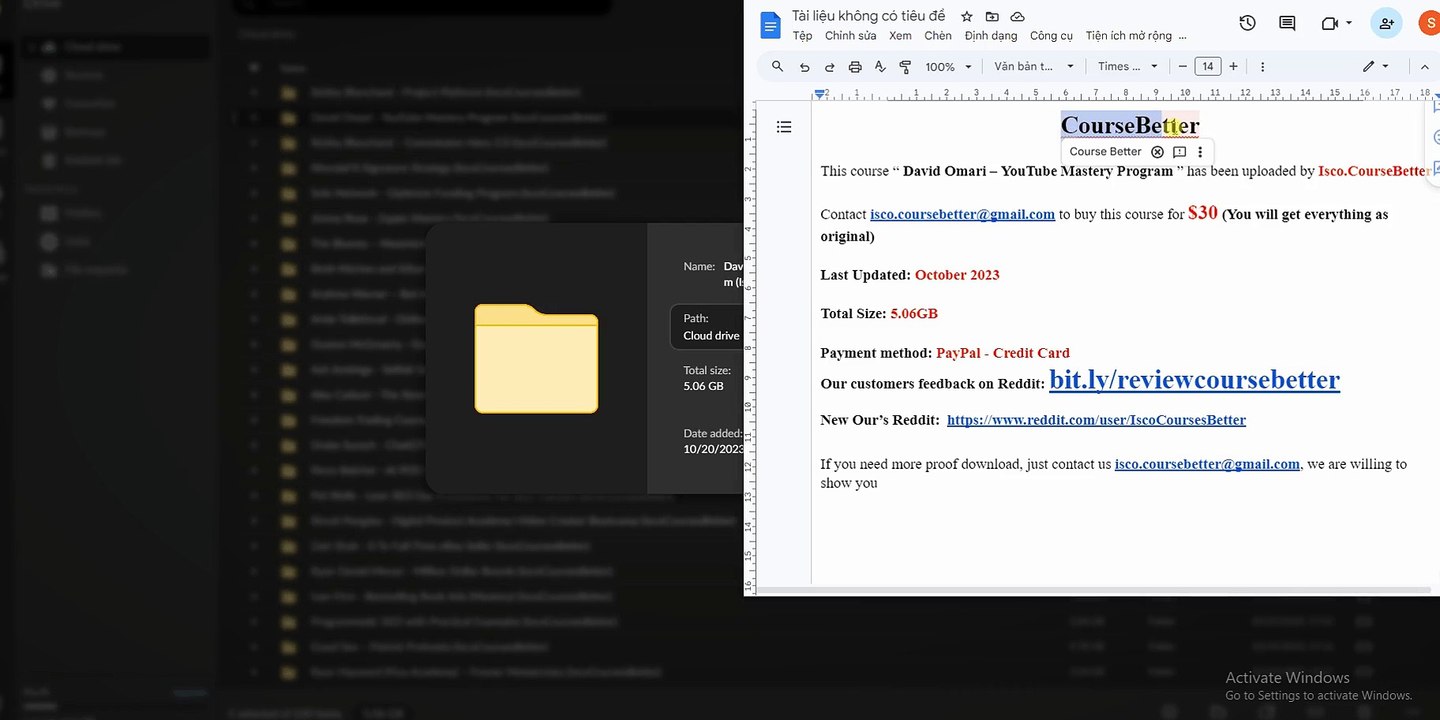This screenshot has height=720, width=1440.
Task: Open the Định dạng menu
Action: [991, 36]
